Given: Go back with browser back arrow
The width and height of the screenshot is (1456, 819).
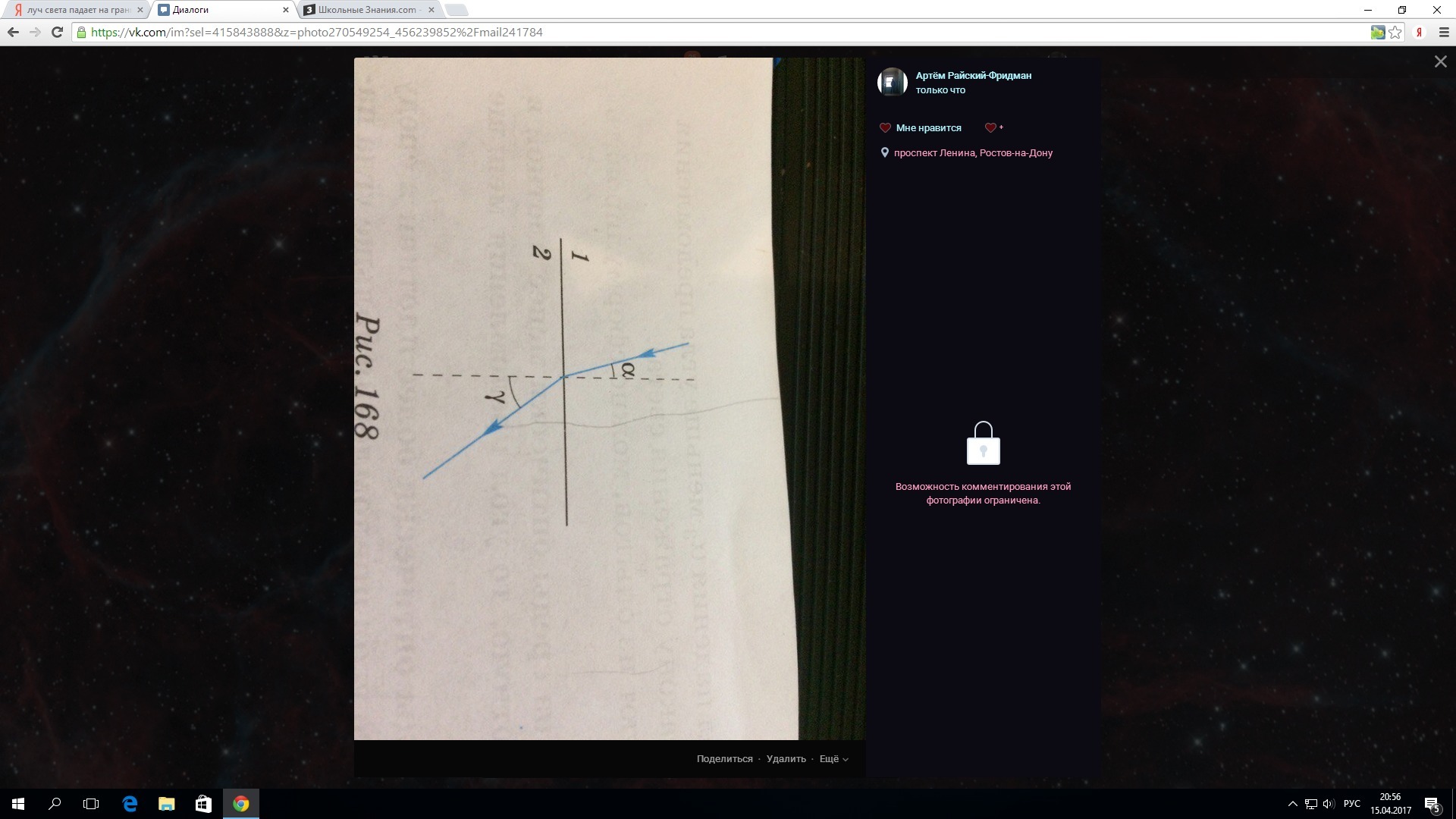Looking at the screenshot, I should click(x=13, y=32).
